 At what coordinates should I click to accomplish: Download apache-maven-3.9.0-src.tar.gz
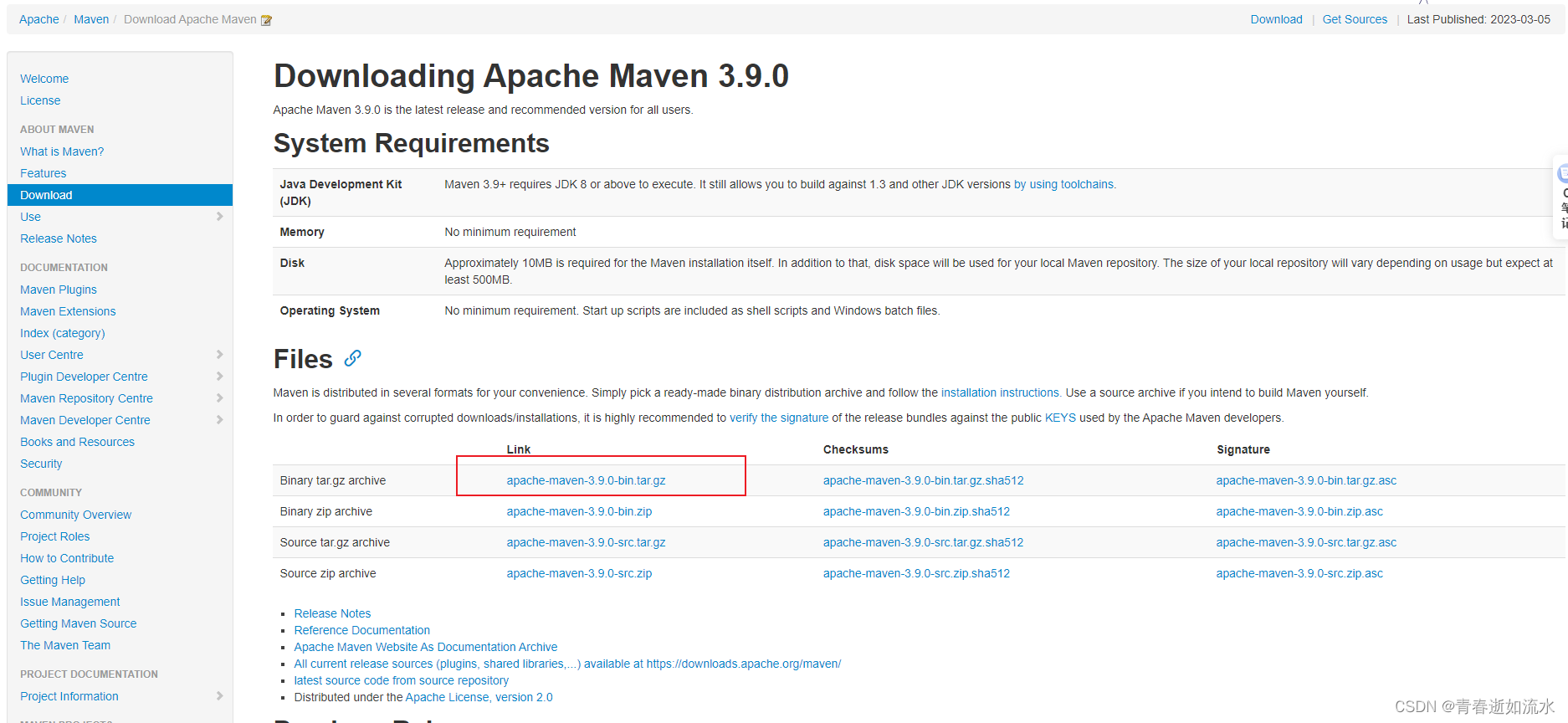tap(586, 542)
